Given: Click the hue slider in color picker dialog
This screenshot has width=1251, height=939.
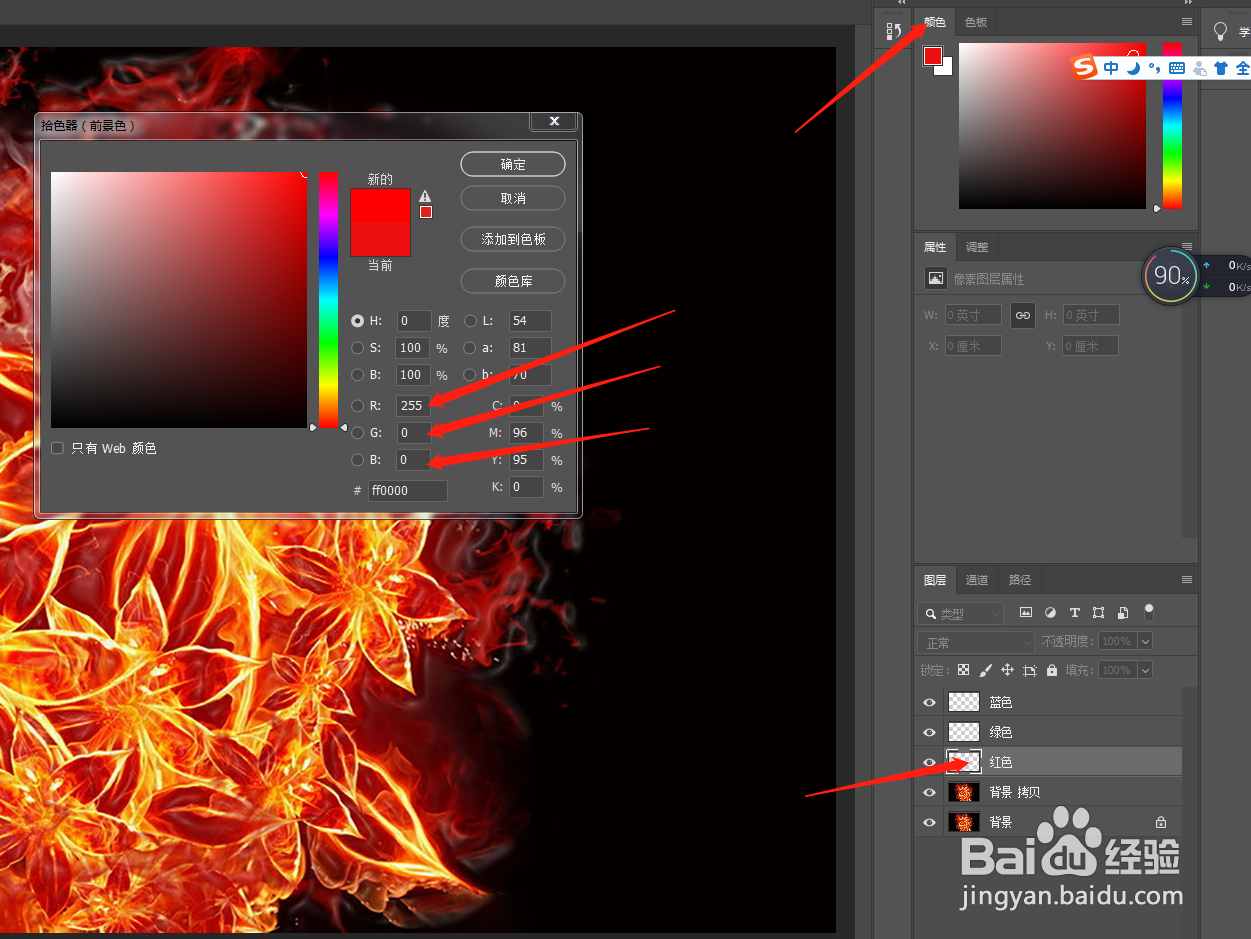Looking at the screenshot, I should tap(328, 299).
